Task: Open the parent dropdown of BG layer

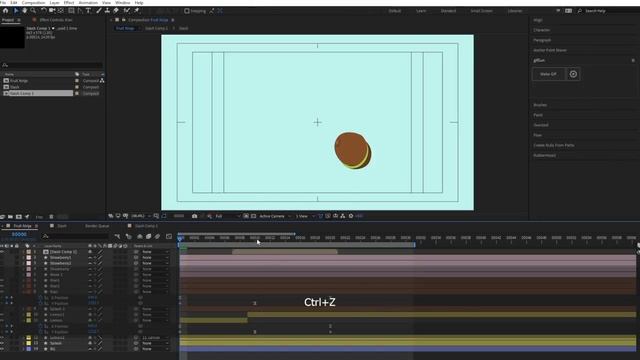Action: (x=155, y=349)
